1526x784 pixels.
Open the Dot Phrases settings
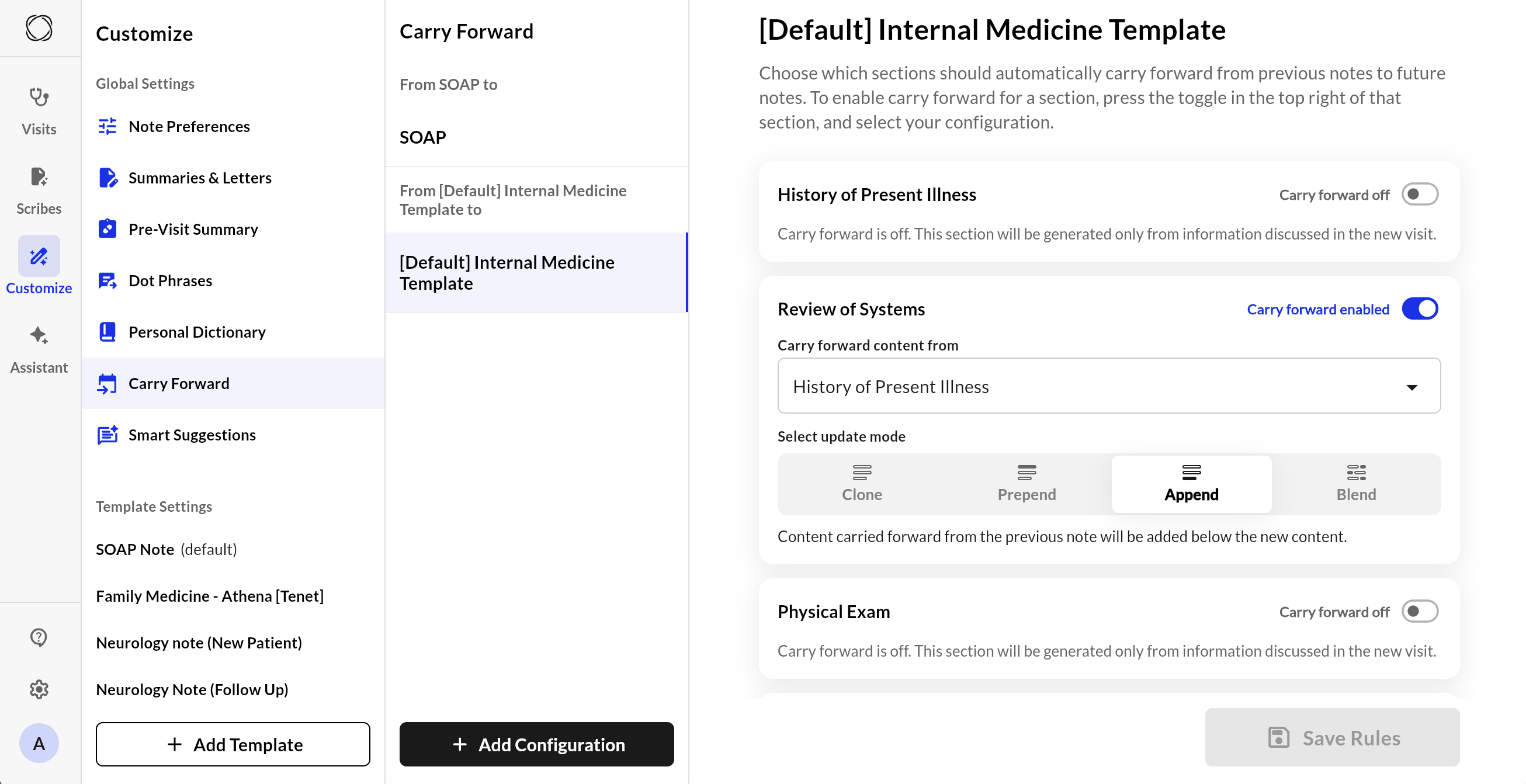pyautogui.click(x=170, y=280)
